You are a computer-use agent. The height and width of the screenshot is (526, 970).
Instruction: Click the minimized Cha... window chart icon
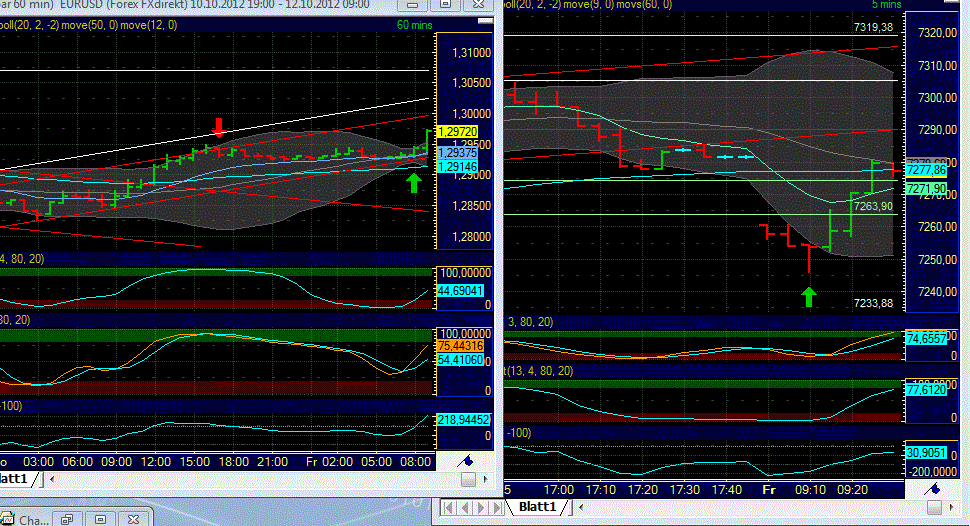7,519
